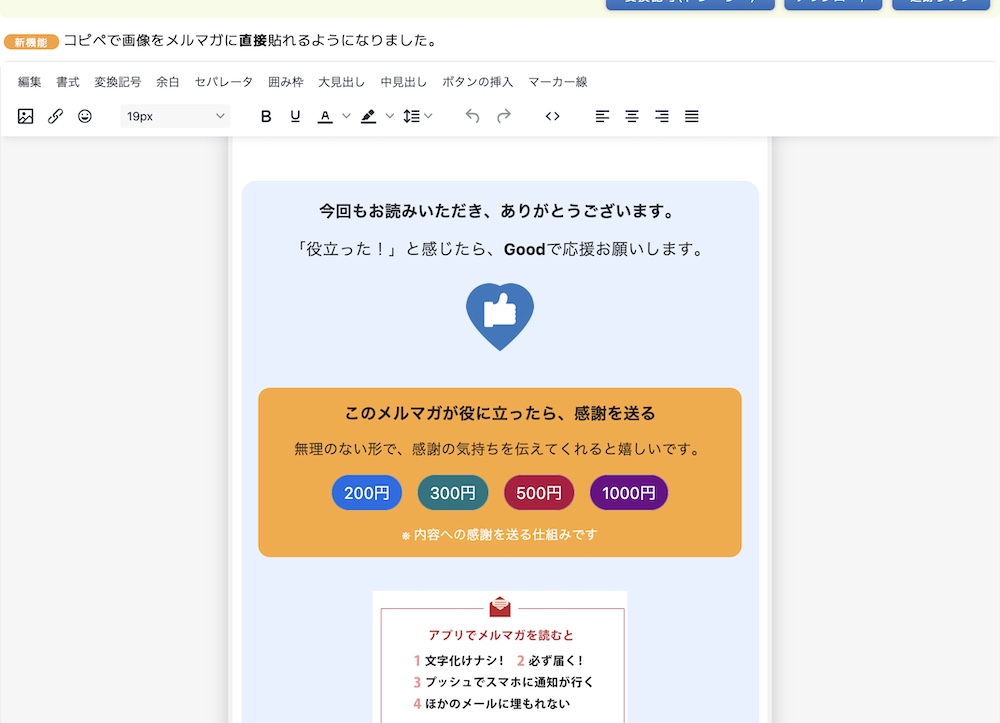Open the 編集 menu
The image size is (1000, 723).
(x=30, y=82)
